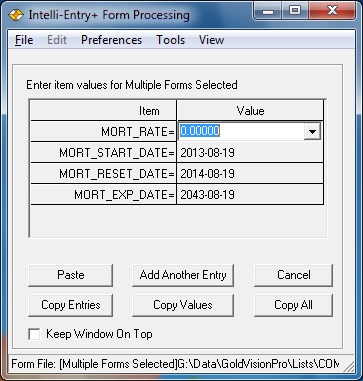Click the Form File path in status bar
This screenshot has width=363, height=381.
(x=175, y=363)
